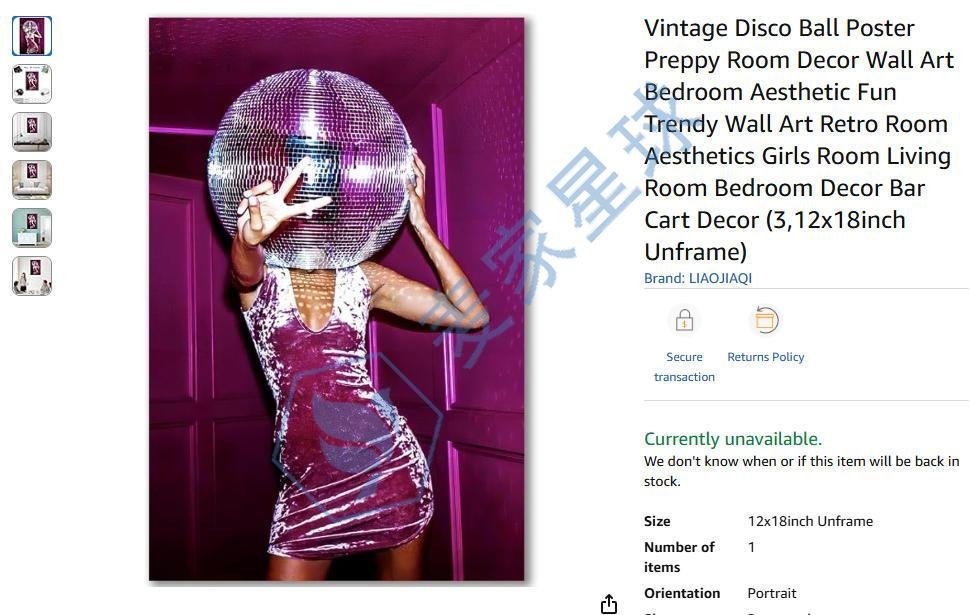The height and width of the screenshot is (615, 970).
Task: Click the 12x18inch Unframe size value
Action: [x=810, y=521]
